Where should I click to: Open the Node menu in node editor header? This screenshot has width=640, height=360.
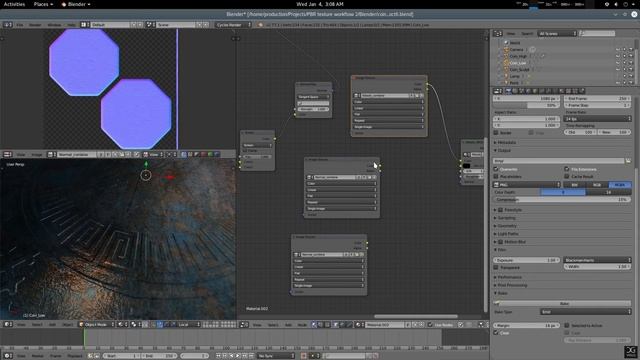pyautogui.click(x=302, y=324)
